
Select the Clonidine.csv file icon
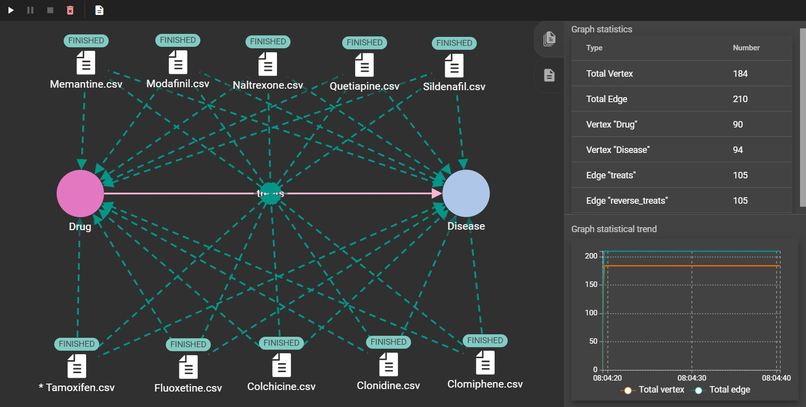388,365
